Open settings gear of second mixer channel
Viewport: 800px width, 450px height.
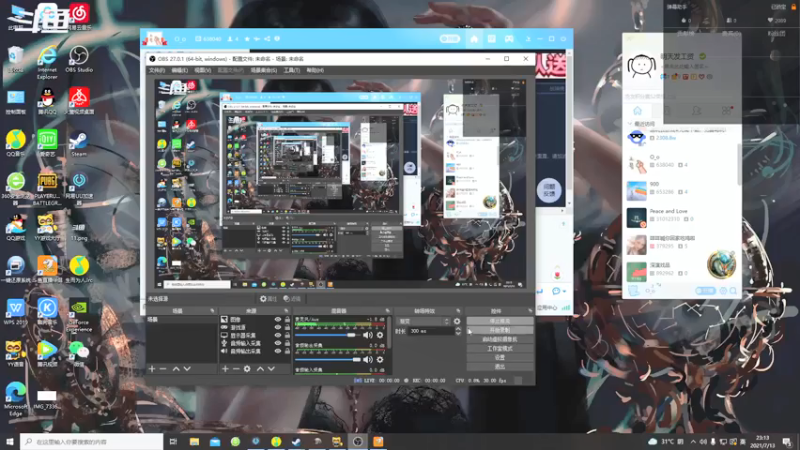(380, 359)
